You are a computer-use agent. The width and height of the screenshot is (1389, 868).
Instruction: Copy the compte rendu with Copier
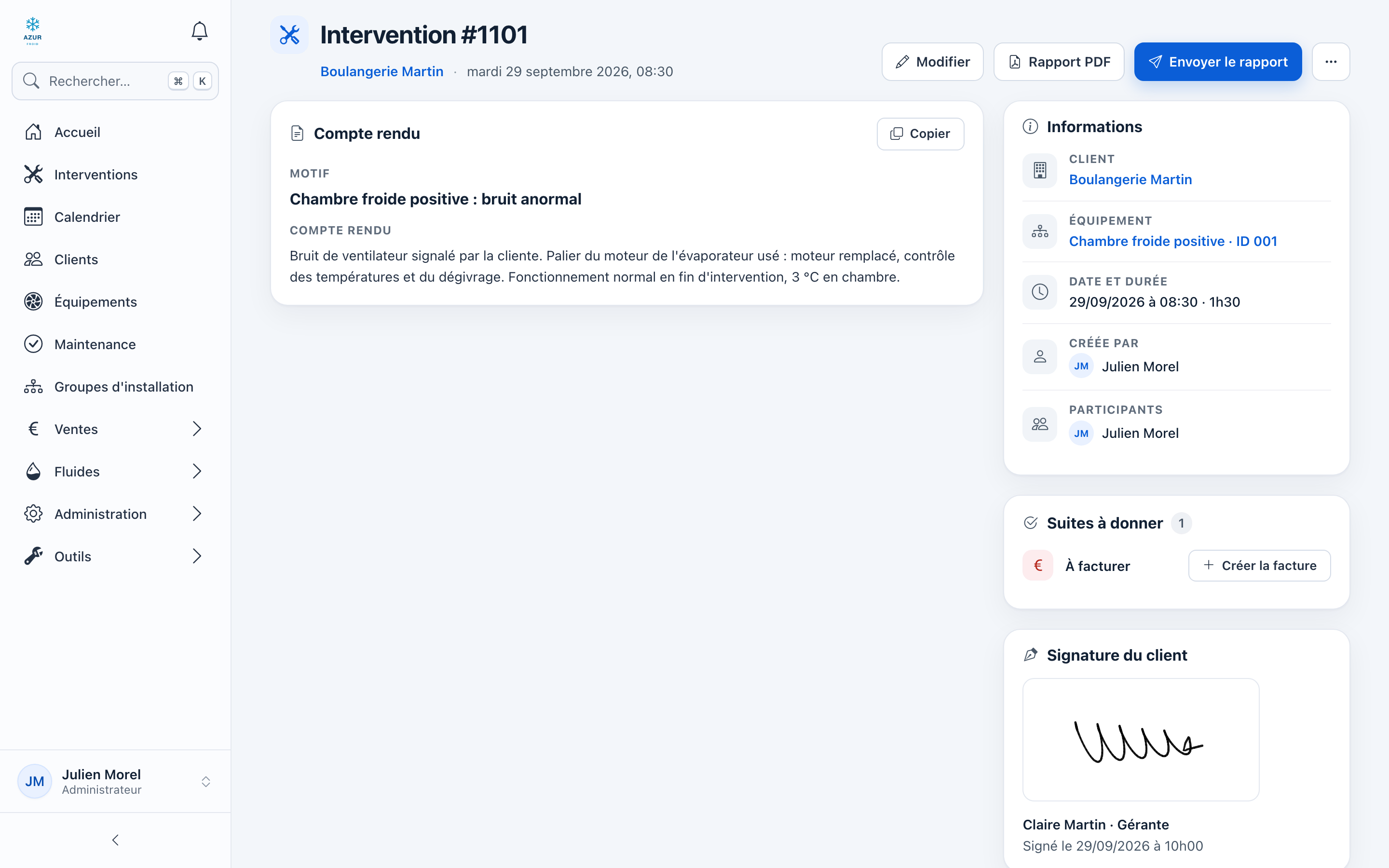[921, 134]
